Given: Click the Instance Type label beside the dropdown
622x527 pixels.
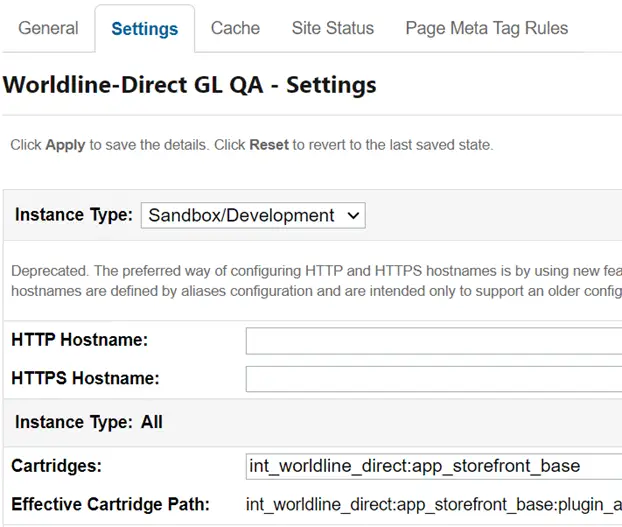Looking at the screenshot, I should click(x=74, y=215).
